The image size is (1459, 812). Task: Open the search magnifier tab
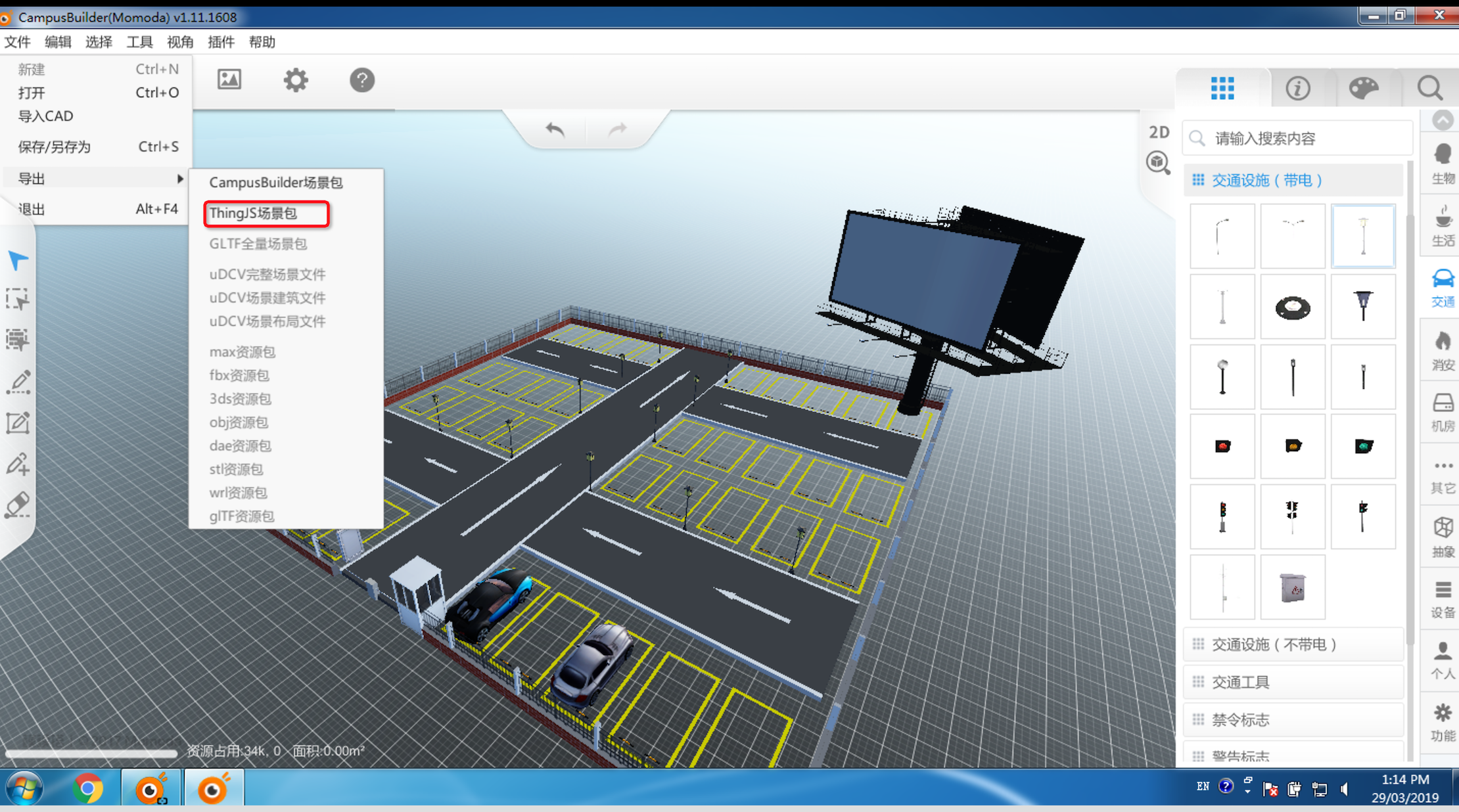tap(1429, 88)
